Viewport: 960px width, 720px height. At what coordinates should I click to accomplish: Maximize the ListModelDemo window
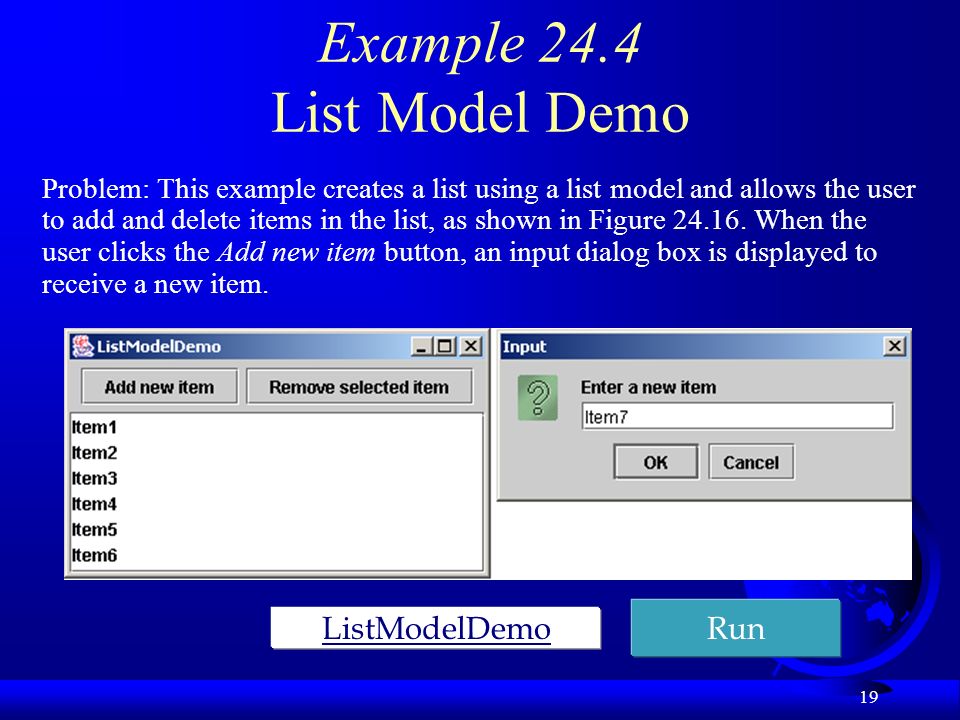(445, 347)
